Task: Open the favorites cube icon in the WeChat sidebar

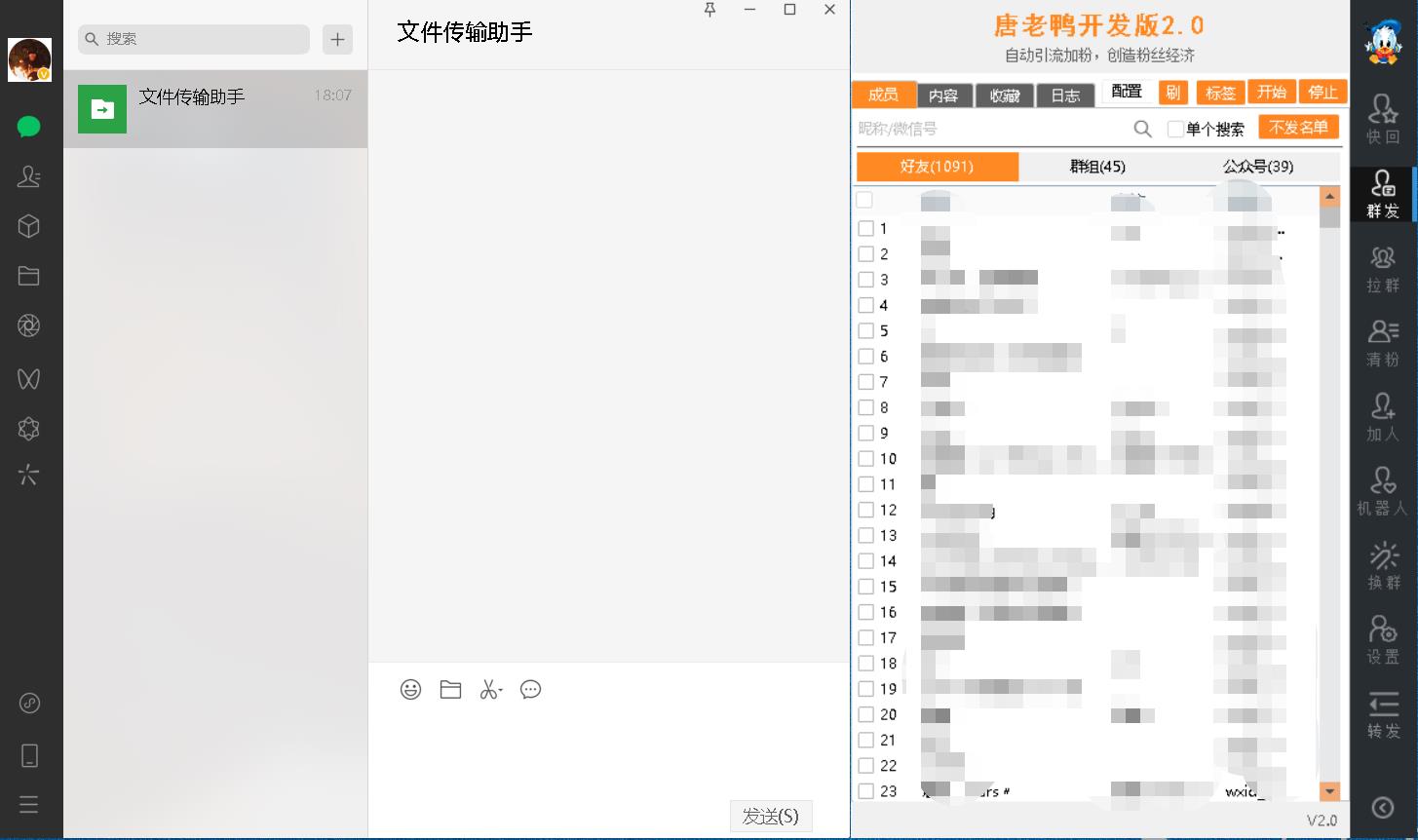Action: (29, 226)
